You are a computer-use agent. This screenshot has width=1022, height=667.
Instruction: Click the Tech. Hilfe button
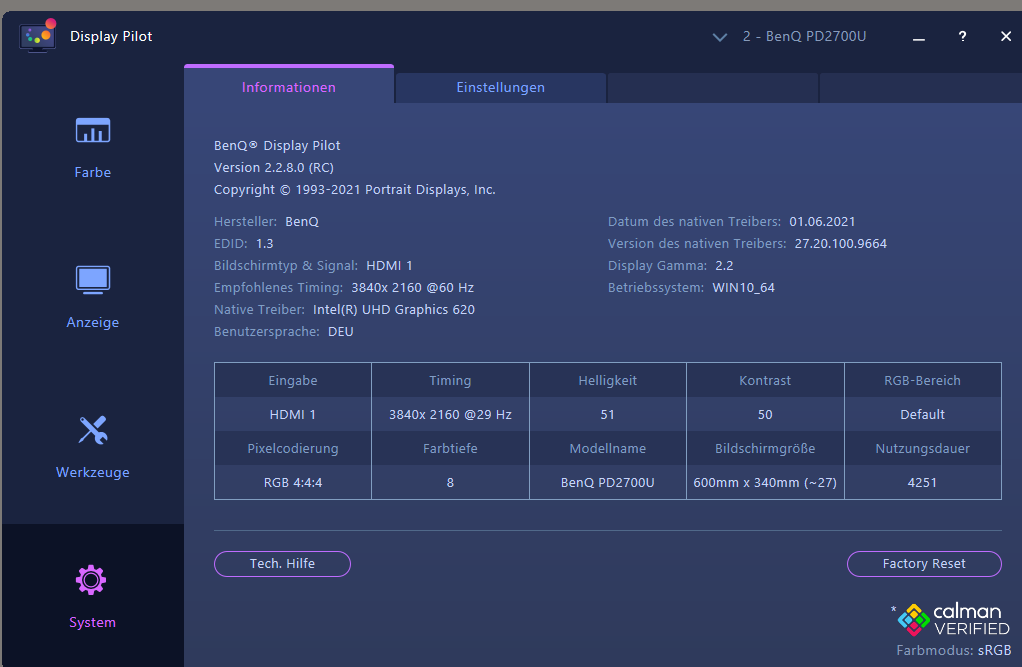282,564
